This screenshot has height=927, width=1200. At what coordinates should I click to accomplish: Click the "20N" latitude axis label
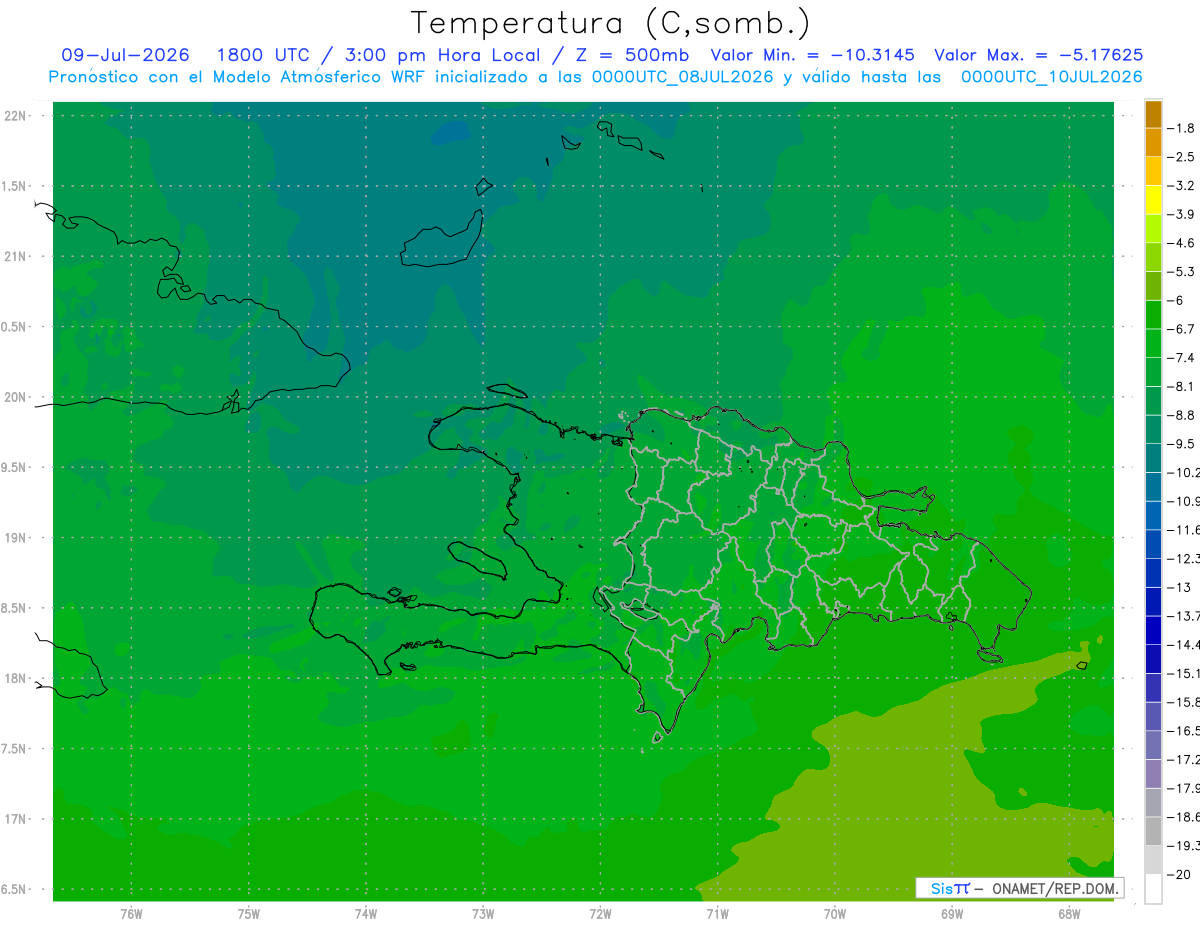tap(17, 397)
